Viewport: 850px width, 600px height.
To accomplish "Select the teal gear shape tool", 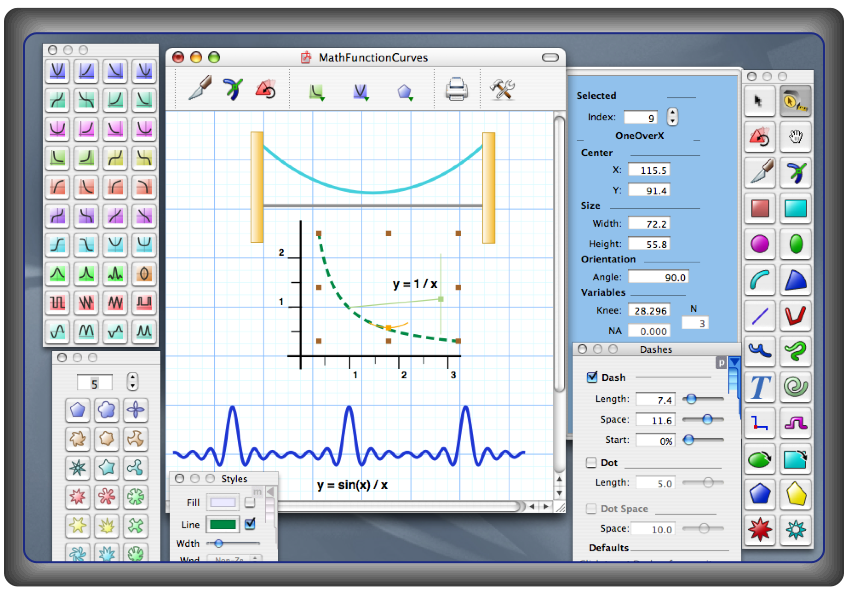I will 795,530.
